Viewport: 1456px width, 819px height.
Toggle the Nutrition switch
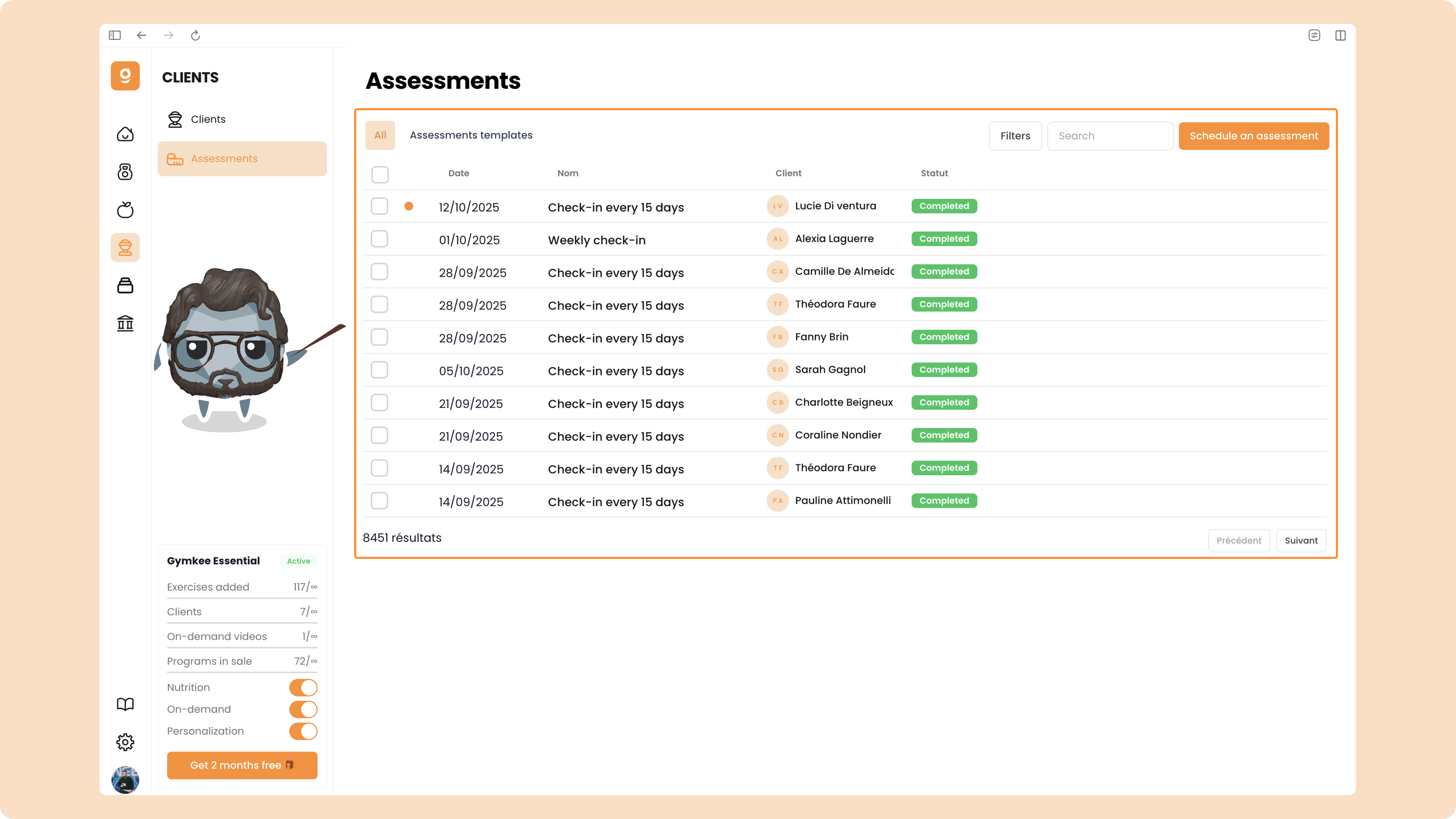click(x=303, y=687)
